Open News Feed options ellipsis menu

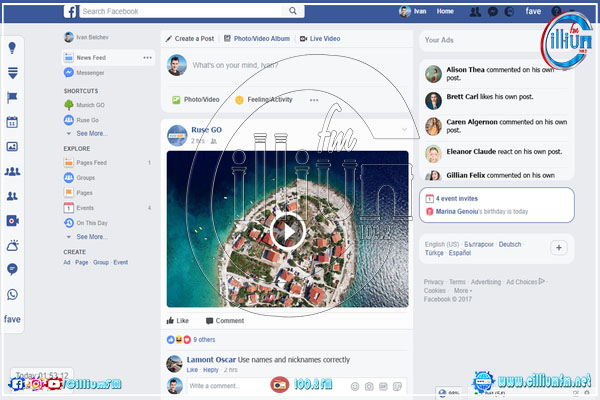[x=148, y=58]
